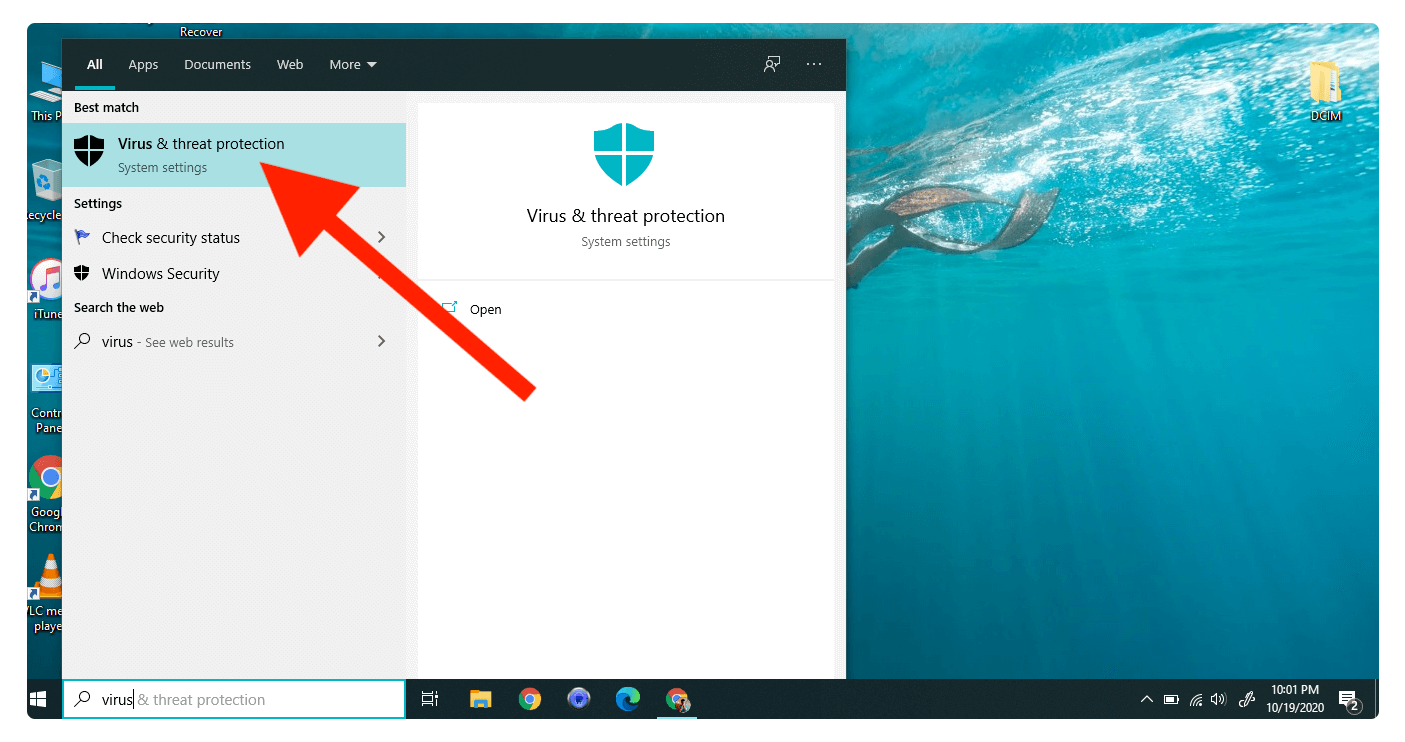Expand Check security status arrow
Image resolution: width=1405 pixels, height=742 pixels.
(x=381, y=237)
